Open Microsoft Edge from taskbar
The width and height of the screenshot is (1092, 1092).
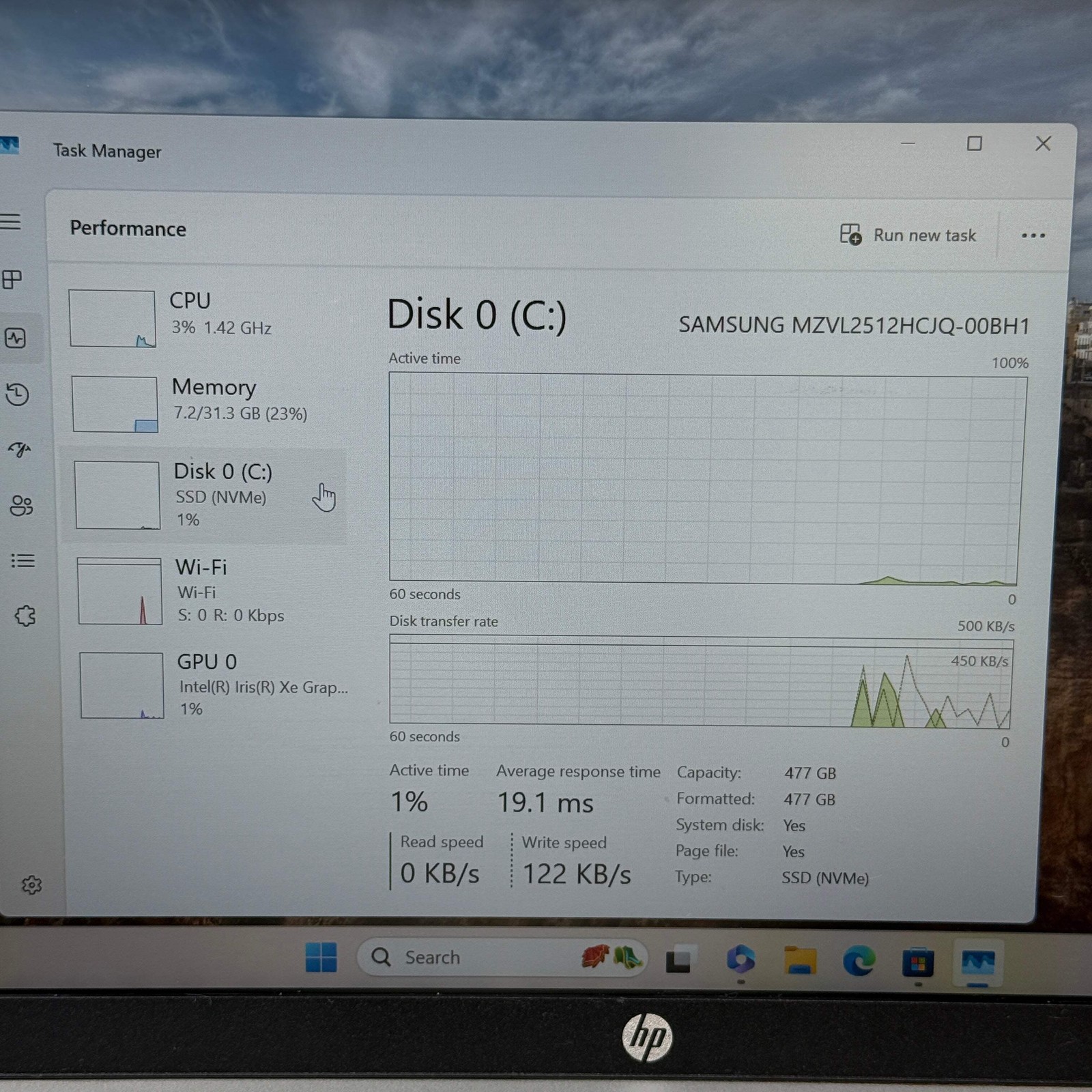[x=859, y=962]
